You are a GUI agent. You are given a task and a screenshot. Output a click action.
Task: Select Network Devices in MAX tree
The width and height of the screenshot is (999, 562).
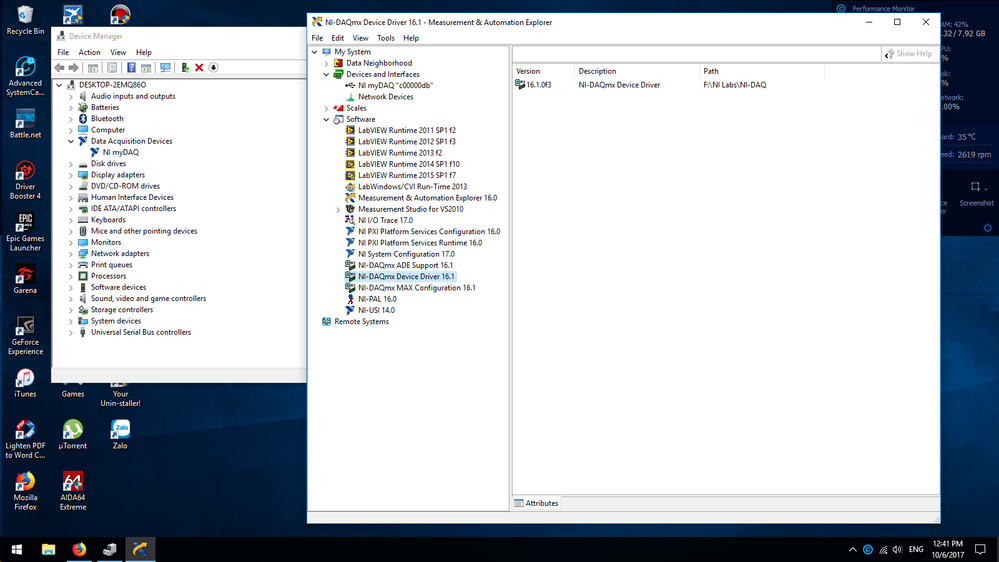click(x=385, y=97)
